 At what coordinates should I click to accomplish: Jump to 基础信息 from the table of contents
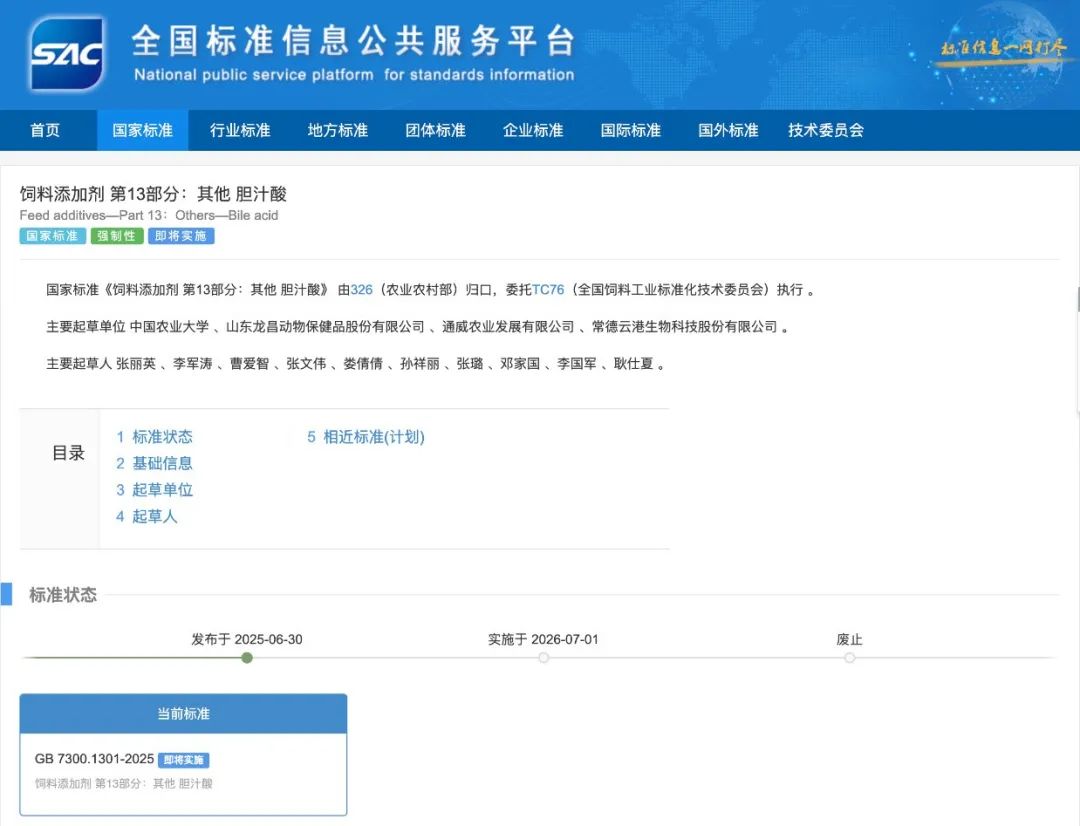pos(156,463)
